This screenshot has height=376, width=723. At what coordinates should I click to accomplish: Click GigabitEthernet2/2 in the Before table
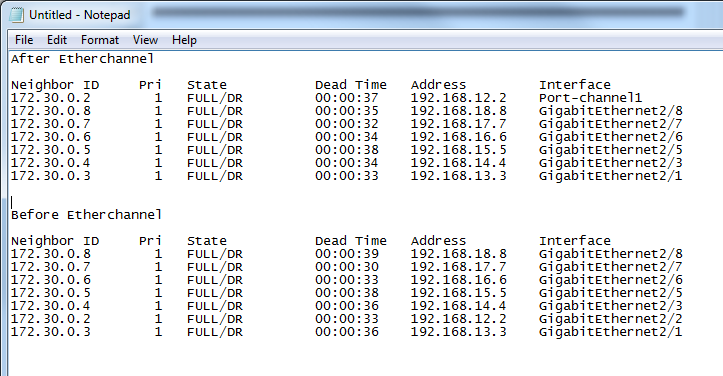tap(610, 319)
